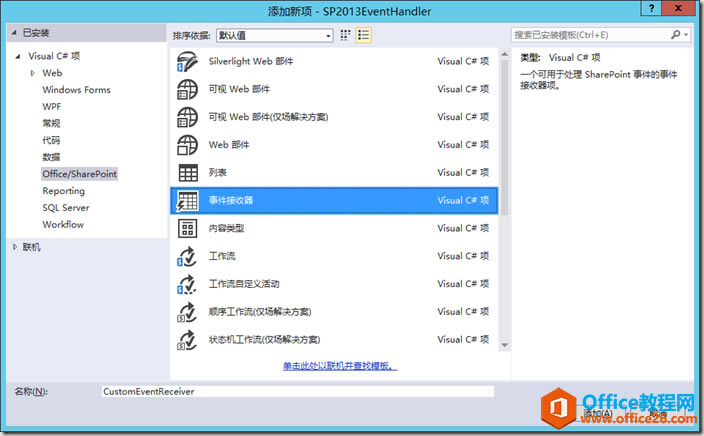Viewport: 704px width, 436px height.
Task: Select 代码 category
Action: coord(51,141)
